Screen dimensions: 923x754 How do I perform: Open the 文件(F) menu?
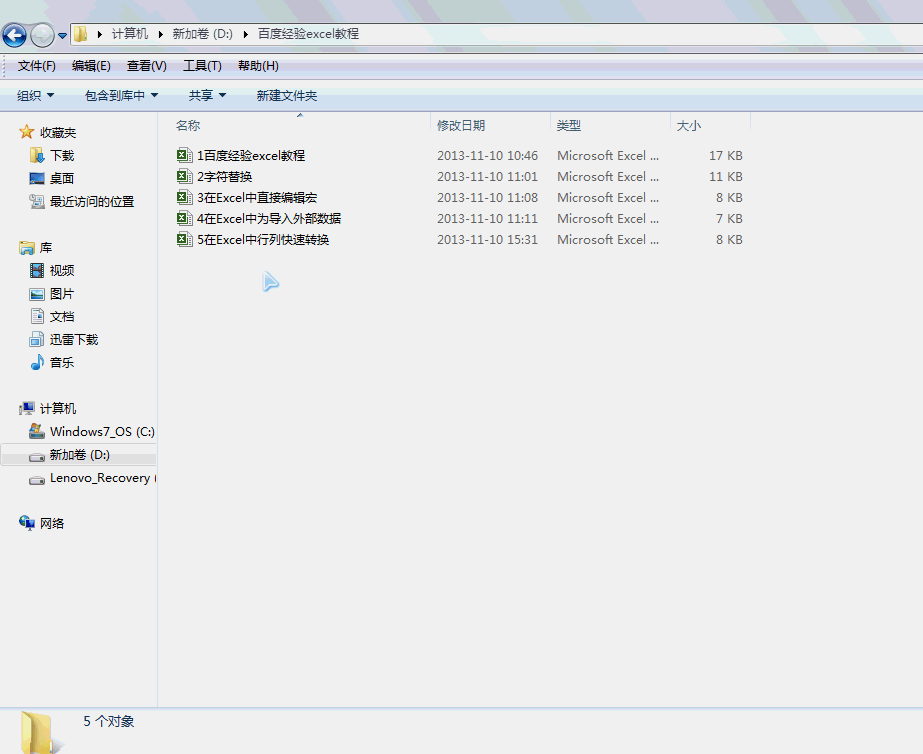coord(36,66)
